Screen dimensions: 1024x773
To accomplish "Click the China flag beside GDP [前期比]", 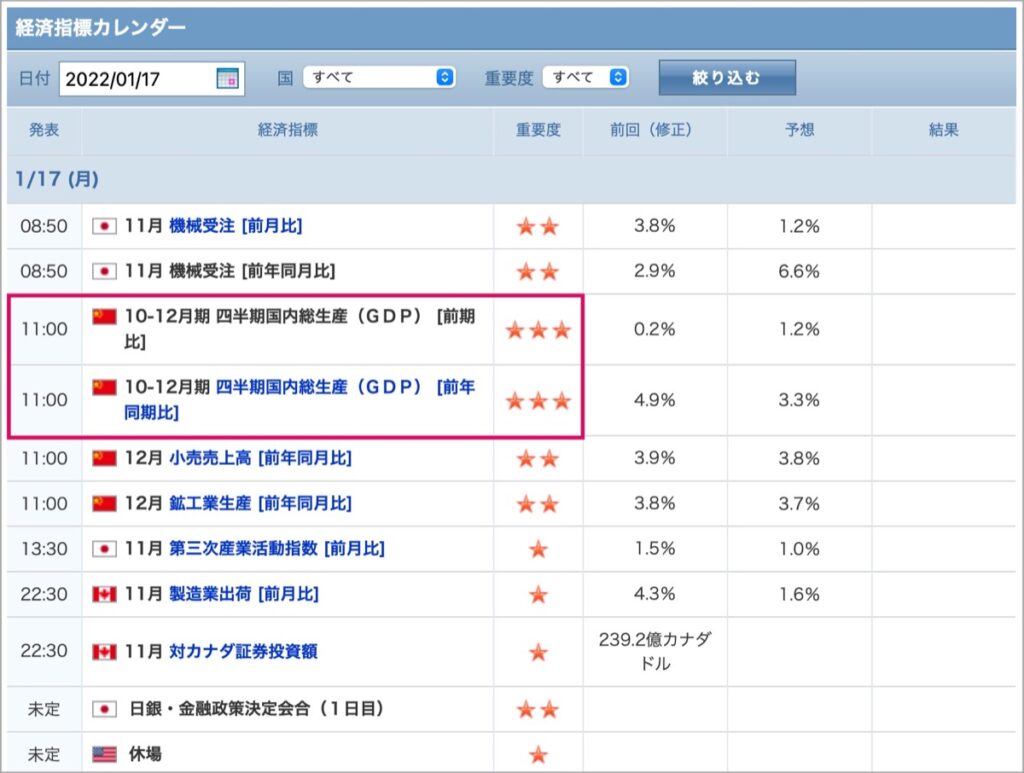I will (104, 317).
